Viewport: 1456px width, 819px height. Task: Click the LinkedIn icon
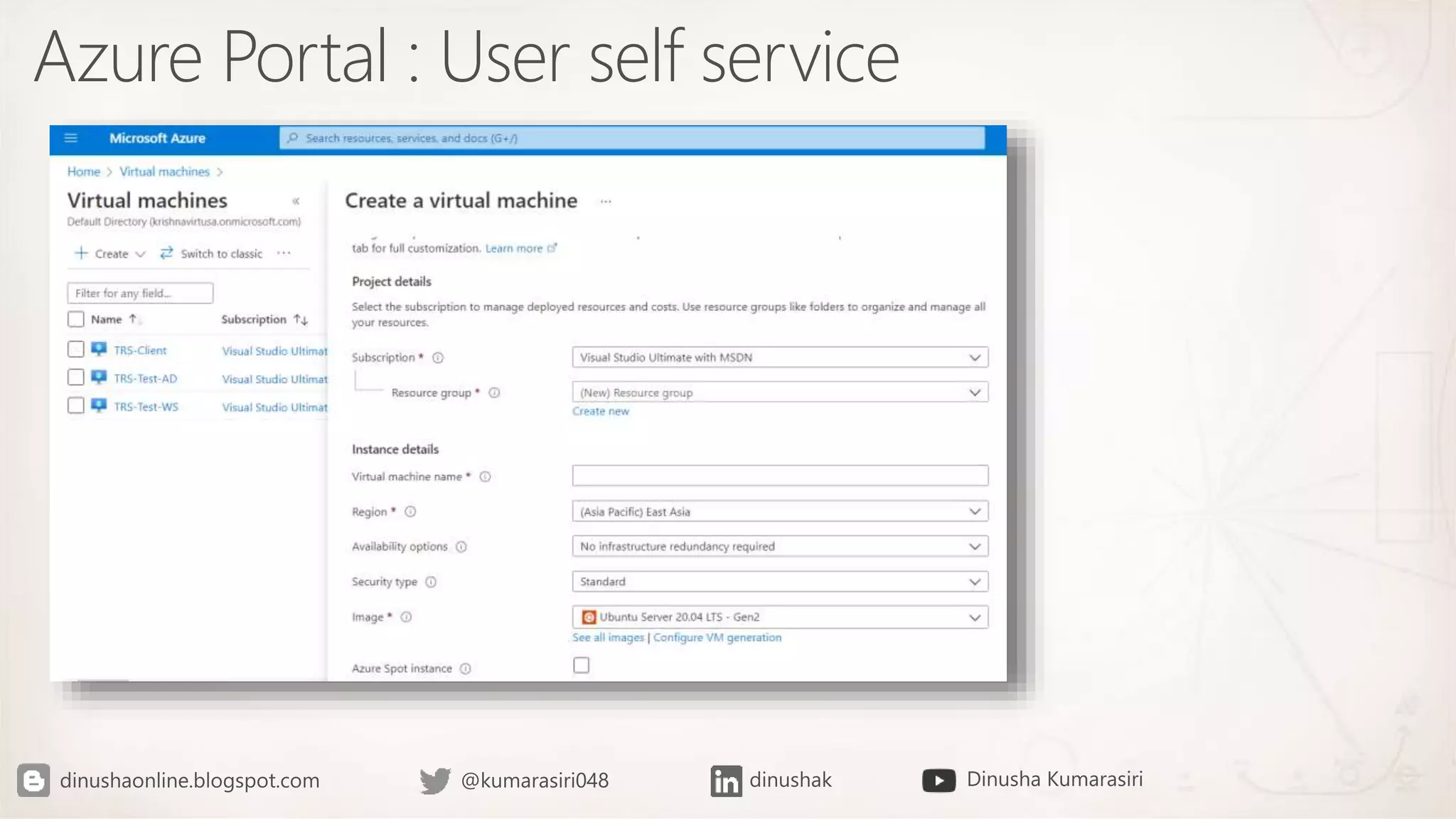tap(726, 781)
